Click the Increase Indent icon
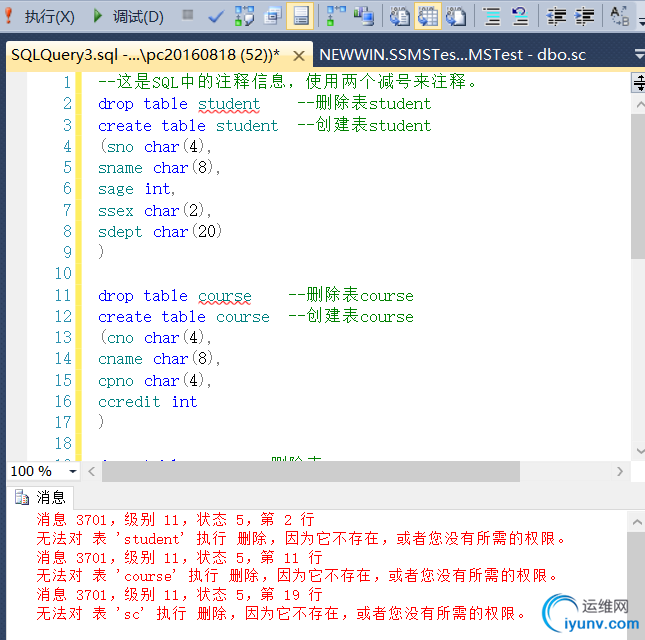 point(584,16)
